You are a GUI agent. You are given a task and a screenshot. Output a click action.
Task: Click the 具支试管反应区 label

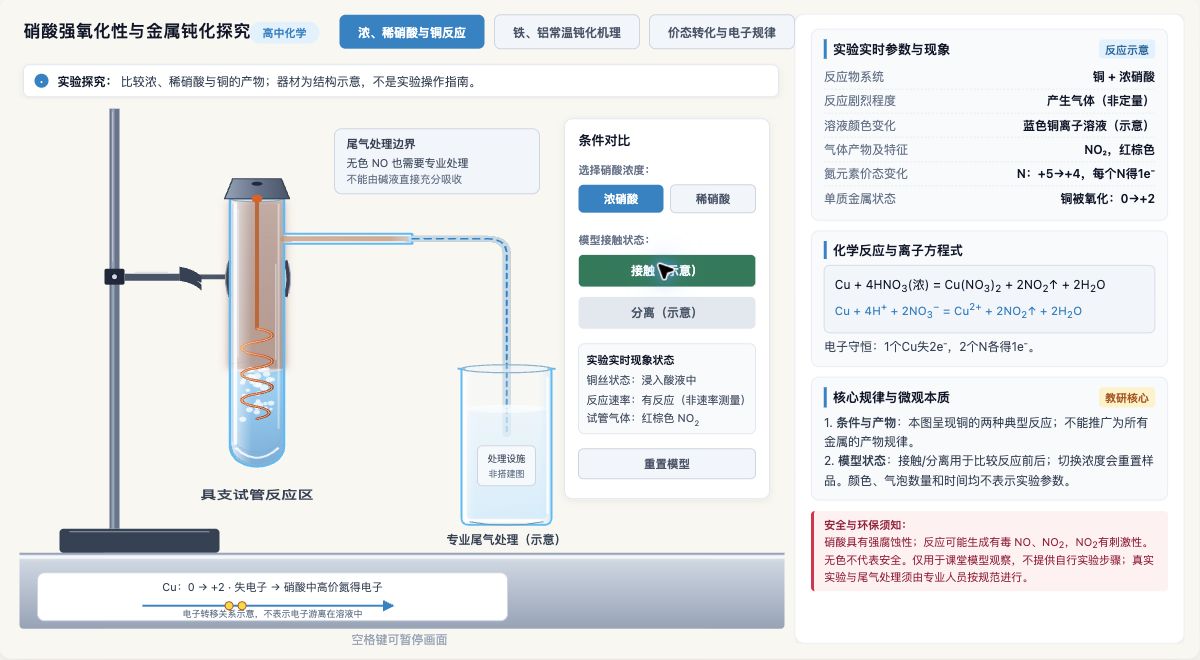pyautogui.click(x=257, y=495)
